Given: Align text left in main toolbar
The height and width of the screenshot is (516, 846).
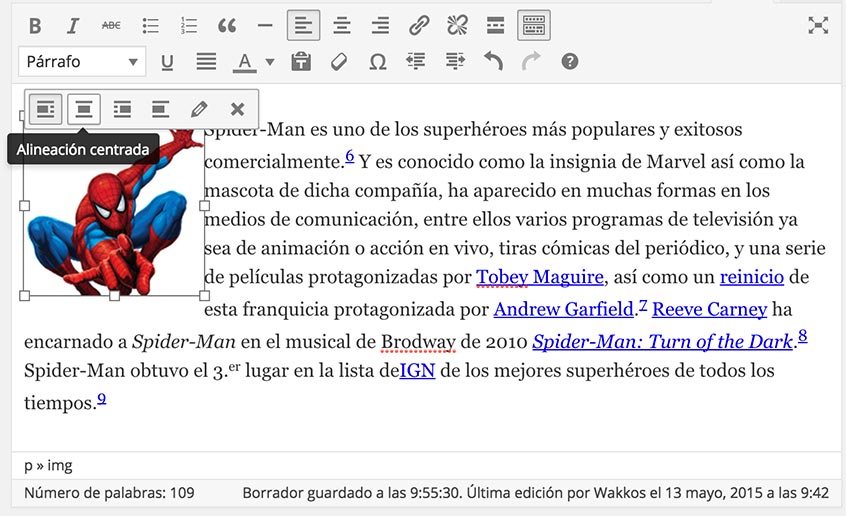Looking at the screenshot, I should click(303, 25).
